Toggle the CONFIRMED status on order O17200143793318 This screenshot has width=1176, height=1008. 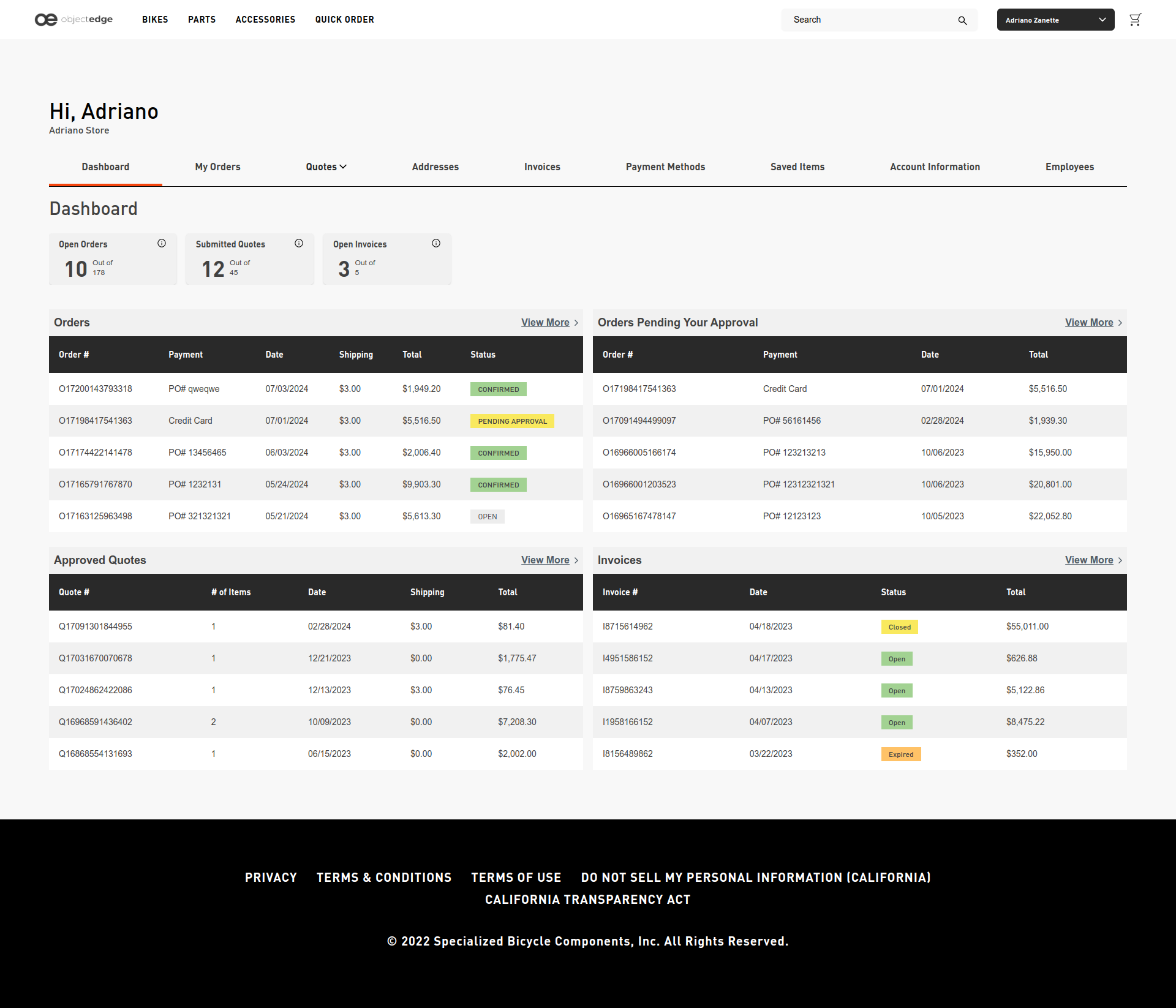coord(497,389)
